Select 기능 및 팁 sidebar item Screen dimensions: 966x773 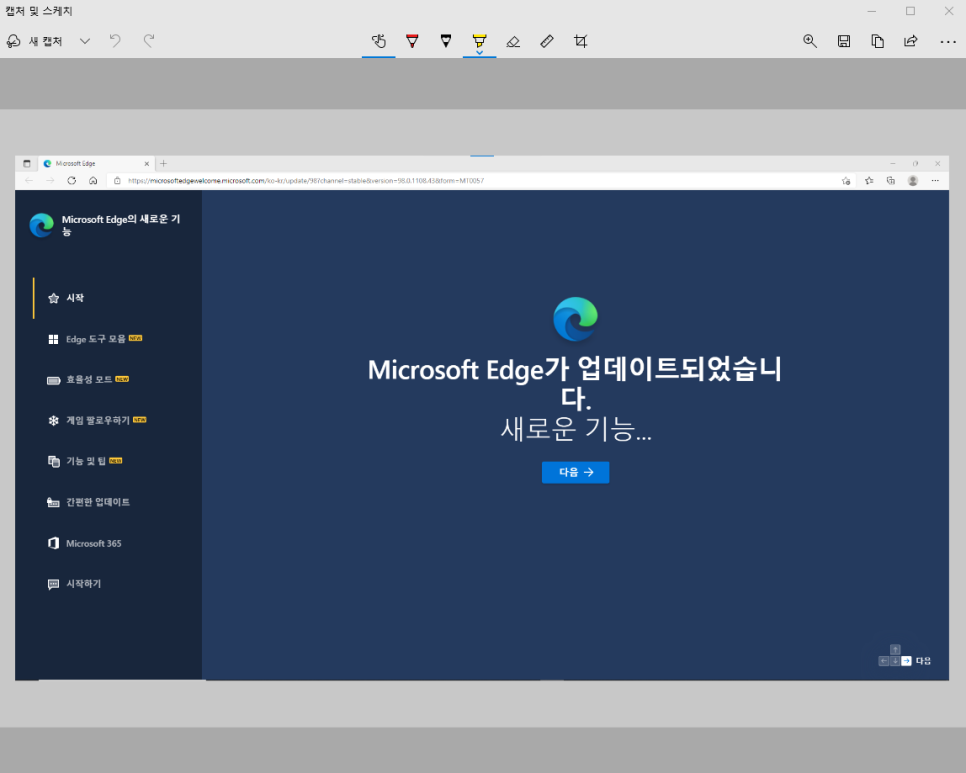tap(85, 461)
